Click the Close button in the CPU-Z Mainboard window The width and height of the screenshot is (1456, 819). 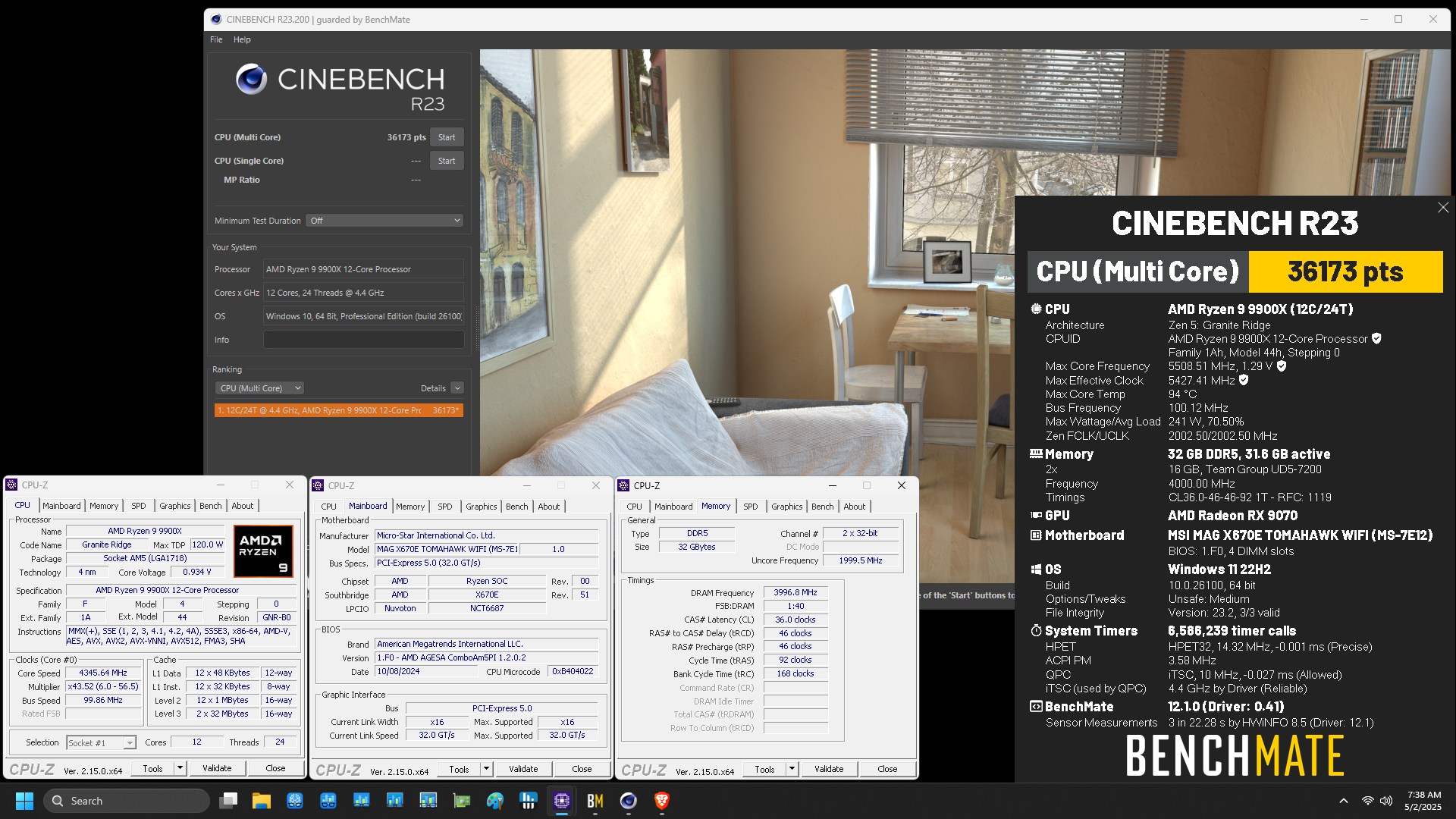pyautogui.click(x=582, y=769)
